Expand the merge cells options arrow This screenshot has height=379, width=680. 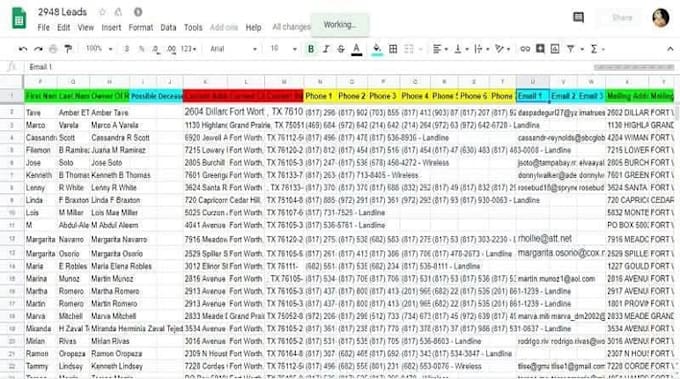[420, 49]
